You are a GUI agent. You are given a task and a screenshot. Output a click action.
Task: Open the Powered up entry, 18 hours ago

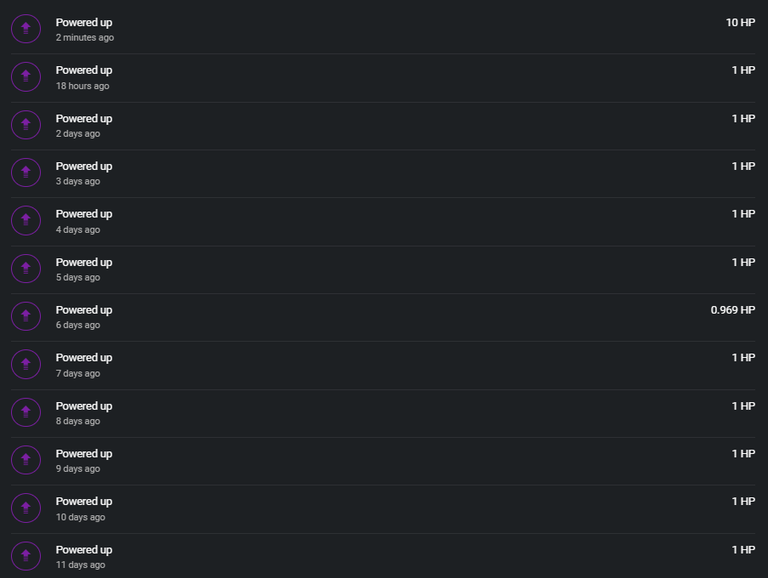pyautogui.click(x=383, y=77)
